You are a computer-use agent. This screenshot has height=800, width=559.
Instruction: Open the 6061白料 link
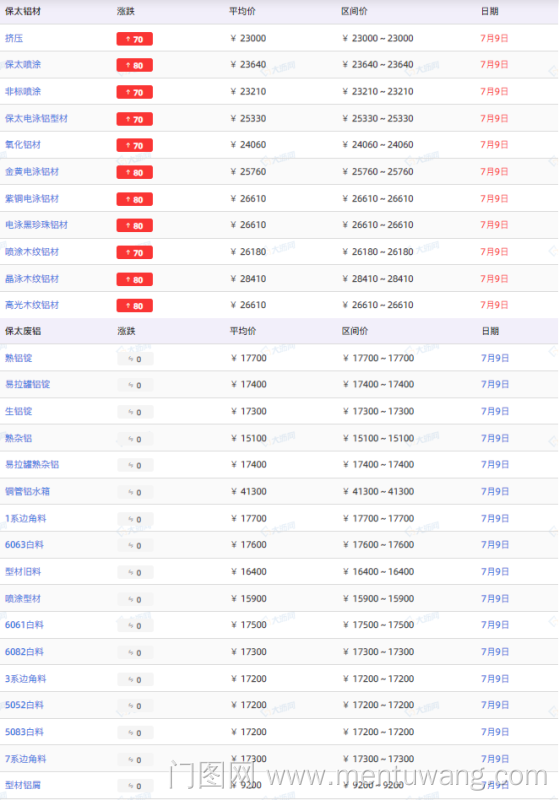coord(24,625)
